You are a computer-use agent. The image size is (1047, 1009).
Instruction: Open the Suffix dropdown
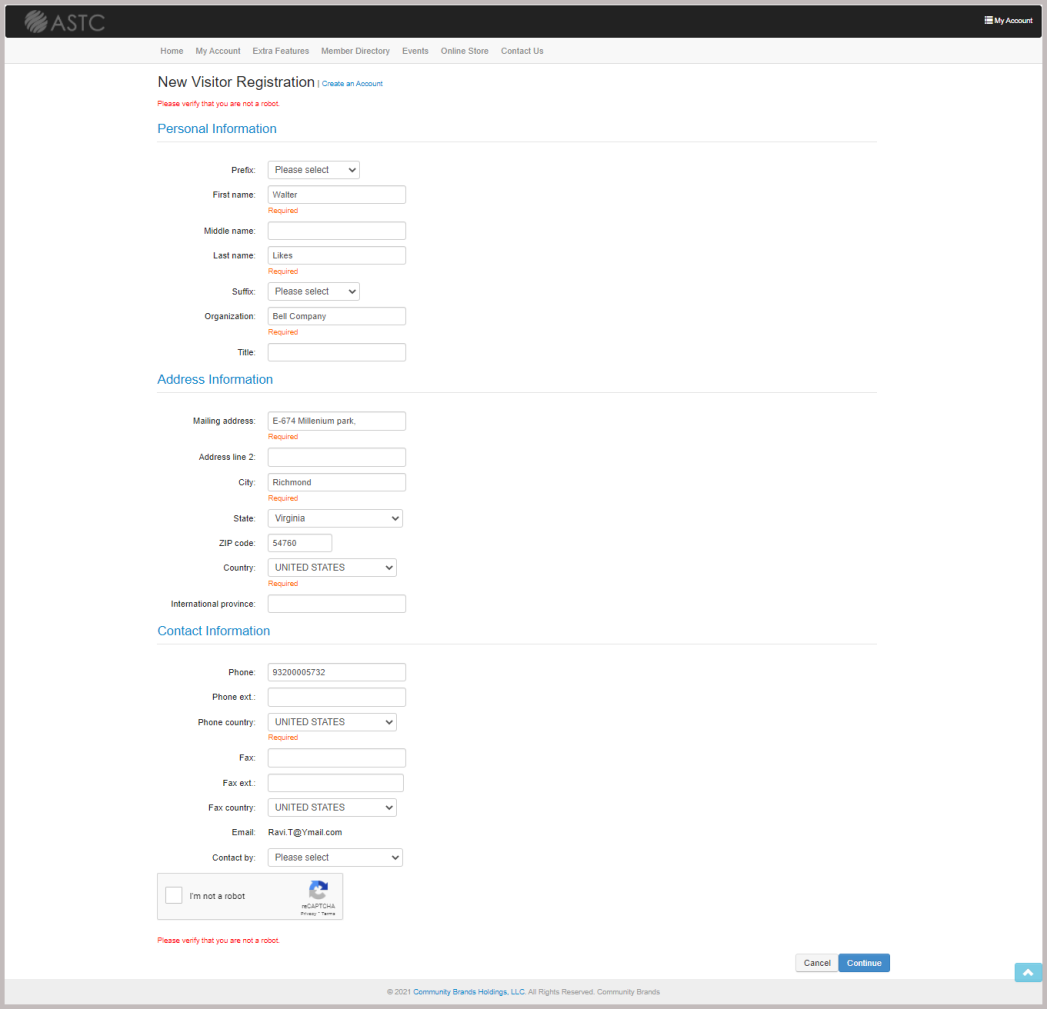click(x=312, y=290)
